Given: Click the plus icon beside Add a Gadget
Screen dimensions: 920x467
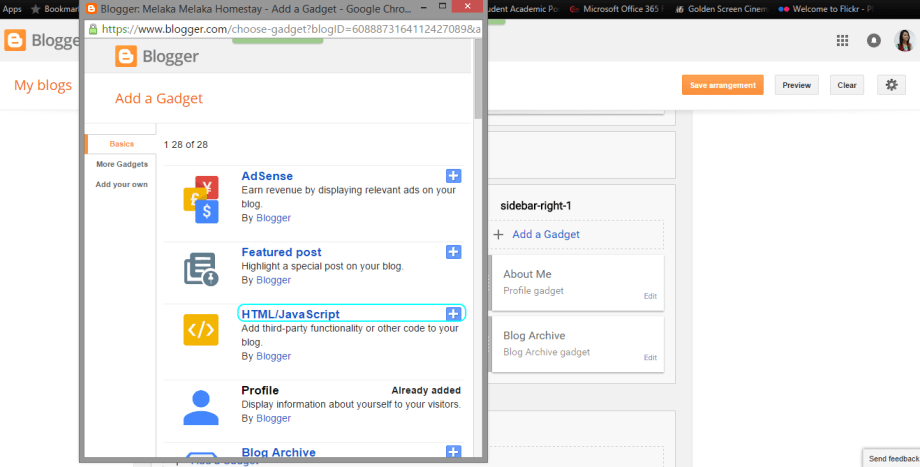Looking at the screenshot, I should [498, 235].
